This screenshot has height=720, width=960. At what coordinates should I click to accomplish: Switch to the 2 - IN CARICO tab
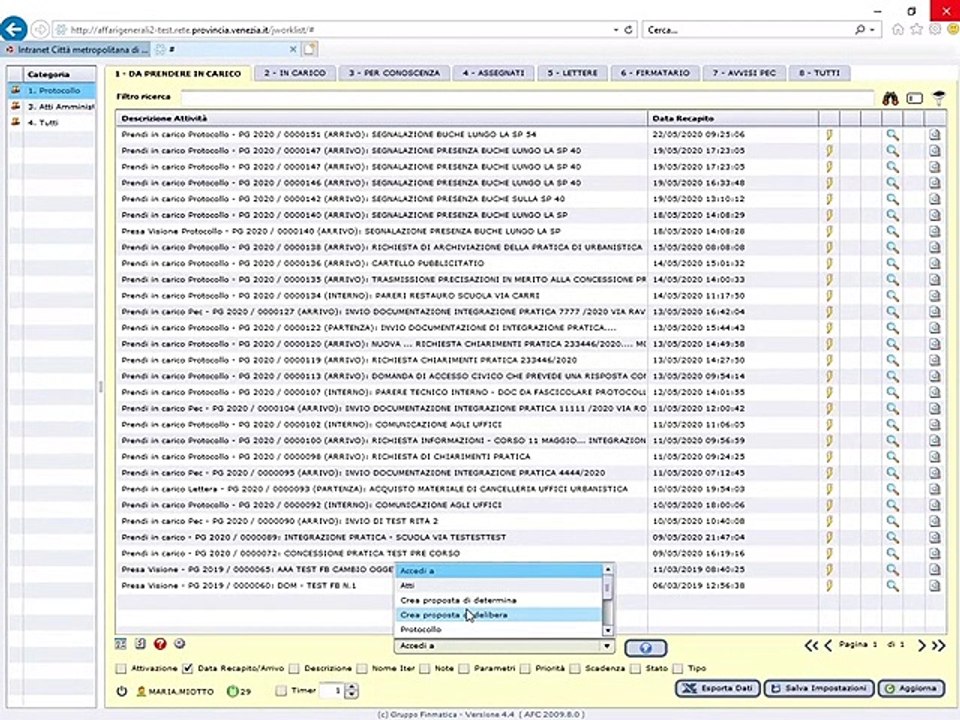click(294, 73)
